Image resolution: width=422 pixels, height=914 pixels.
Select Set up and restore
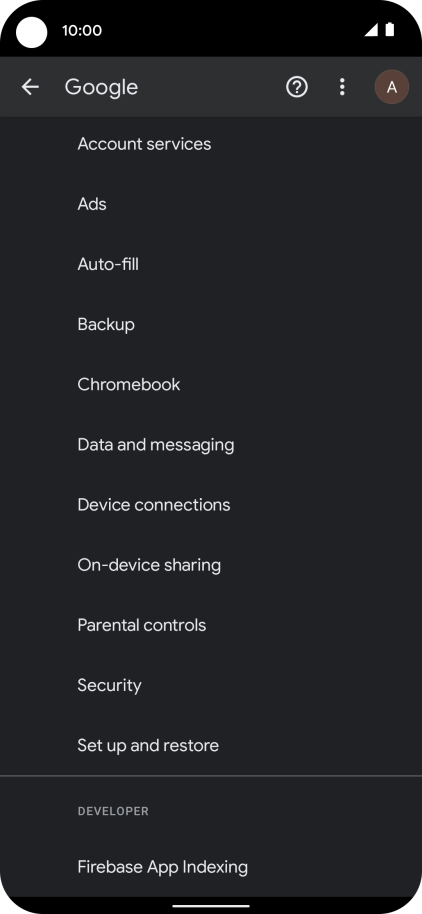tap(211, 745)
